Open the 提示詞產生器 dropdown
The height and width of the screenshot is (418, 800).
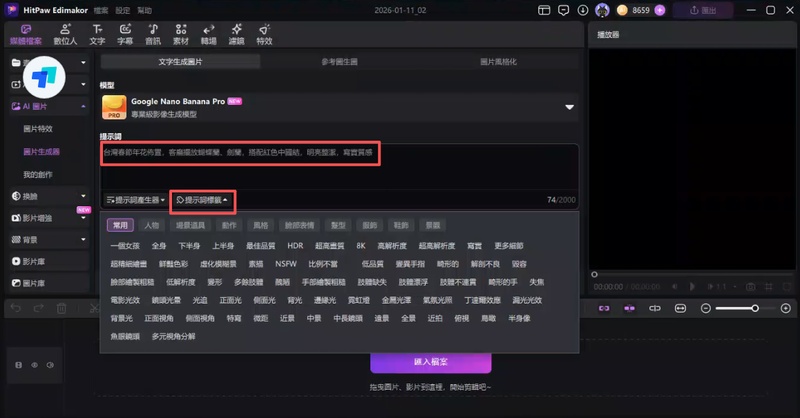[136, 200]
